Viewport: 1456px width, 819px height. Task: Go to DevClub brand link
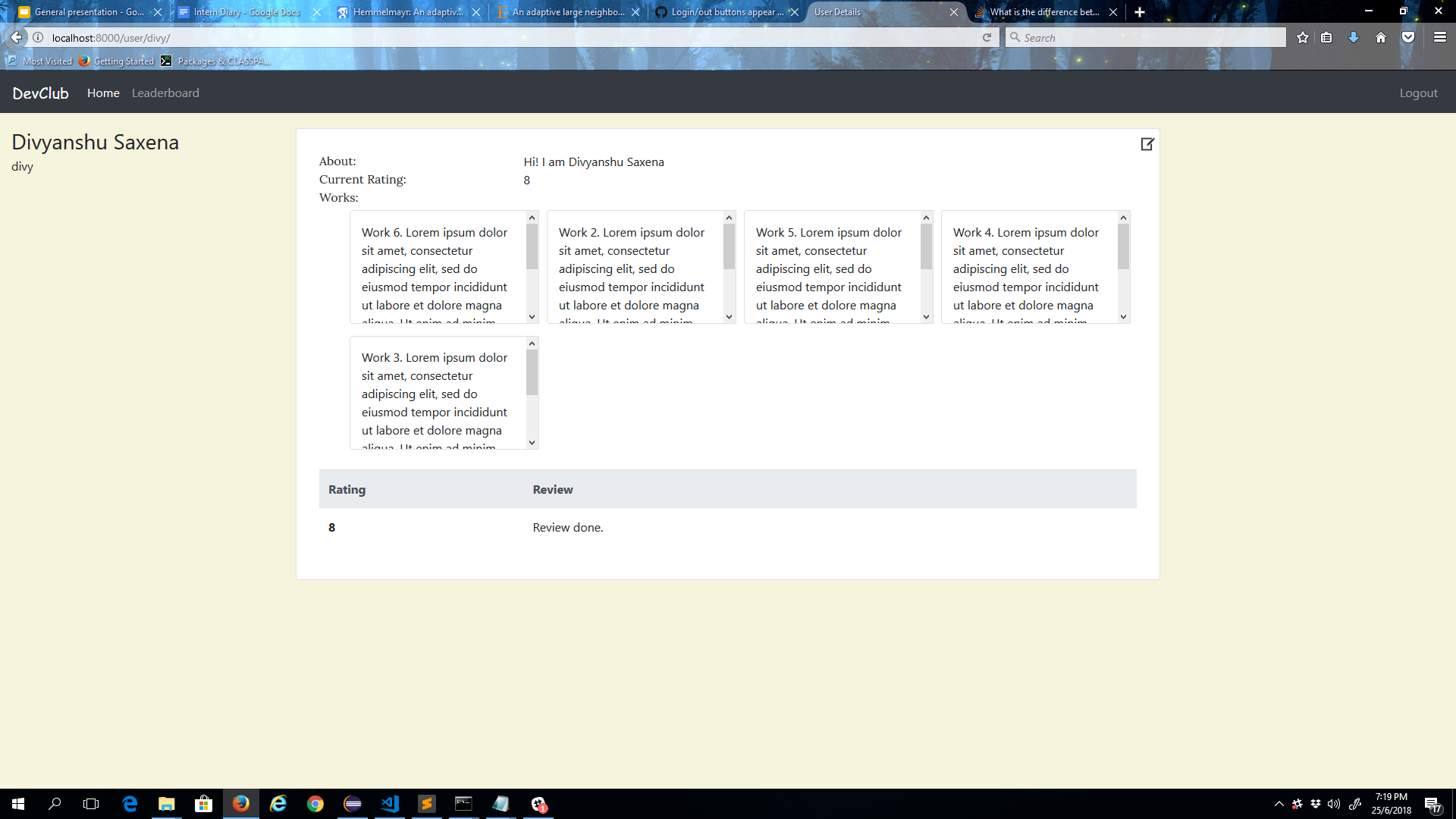tap(40, 93)
